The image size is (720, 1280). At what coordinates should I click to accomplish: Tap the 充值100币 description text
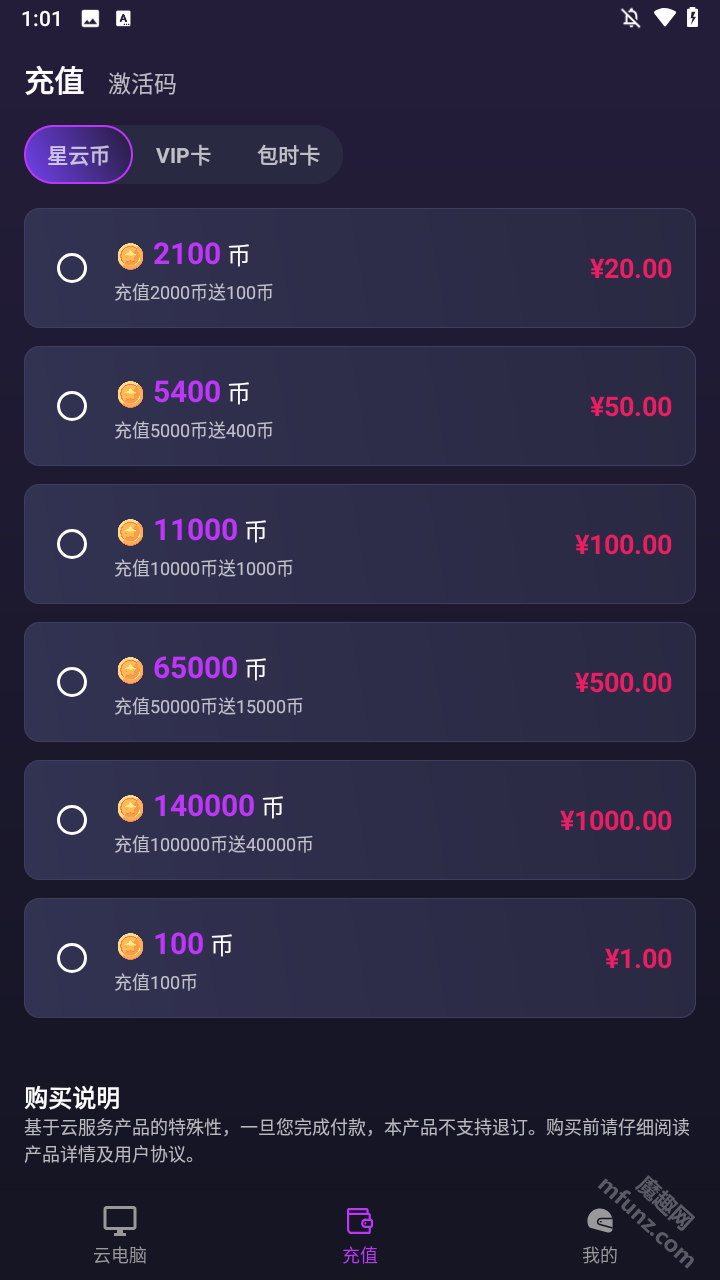click(155, 983)
